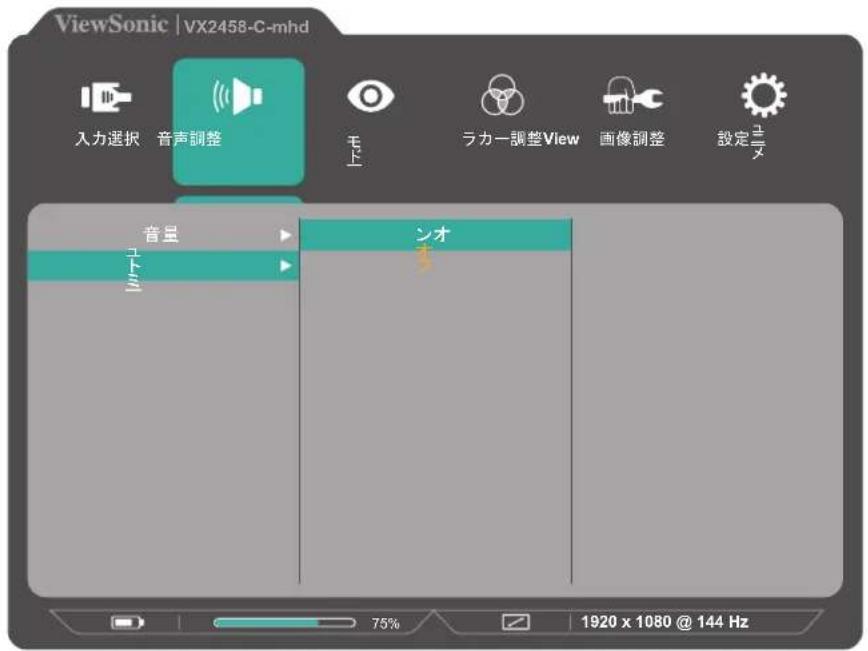
Task: Open the setup menu gear icon
Action: tap(764, 95)
